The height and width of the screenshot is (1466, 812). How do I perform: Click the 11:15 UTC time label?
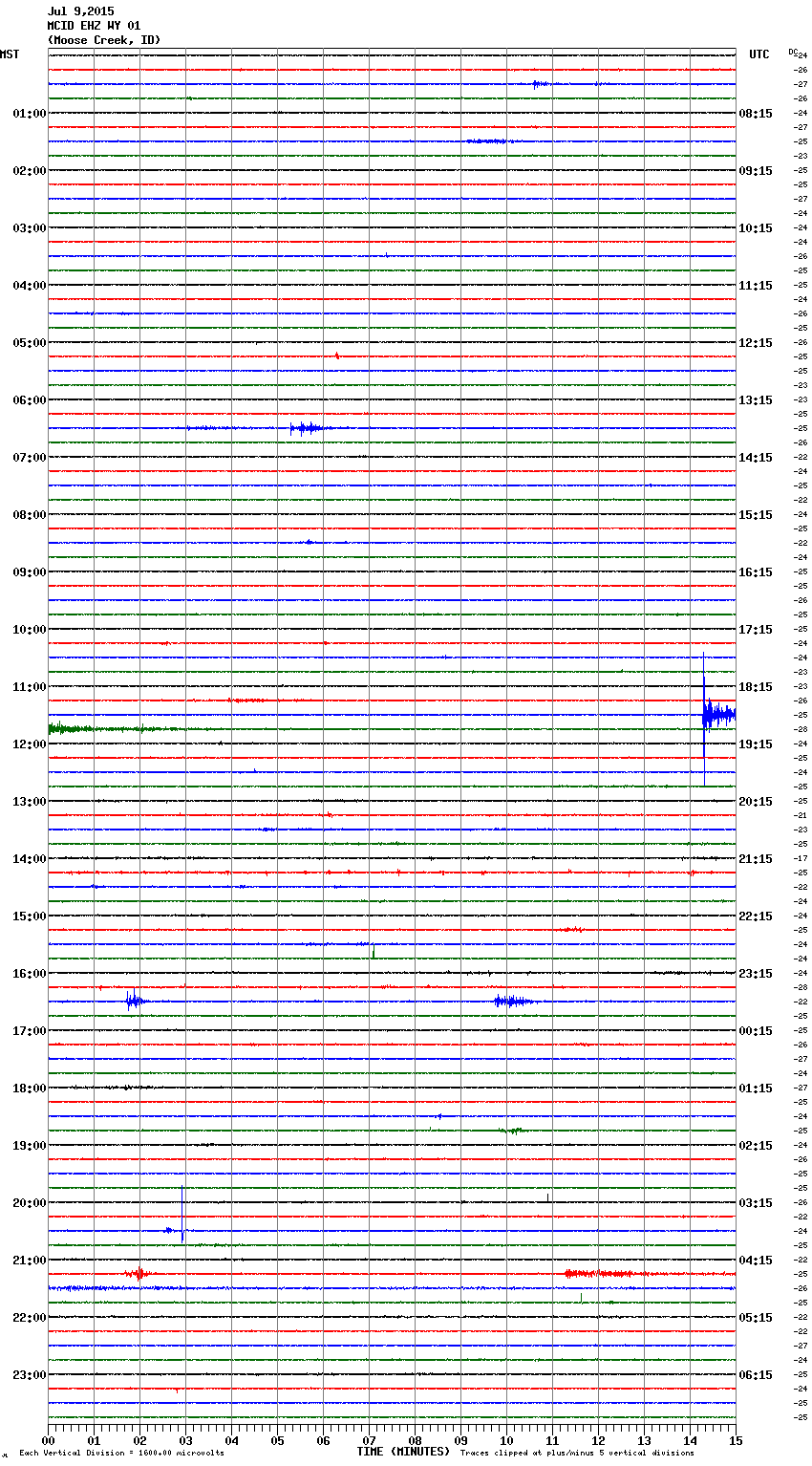click(x=756, y=286)
